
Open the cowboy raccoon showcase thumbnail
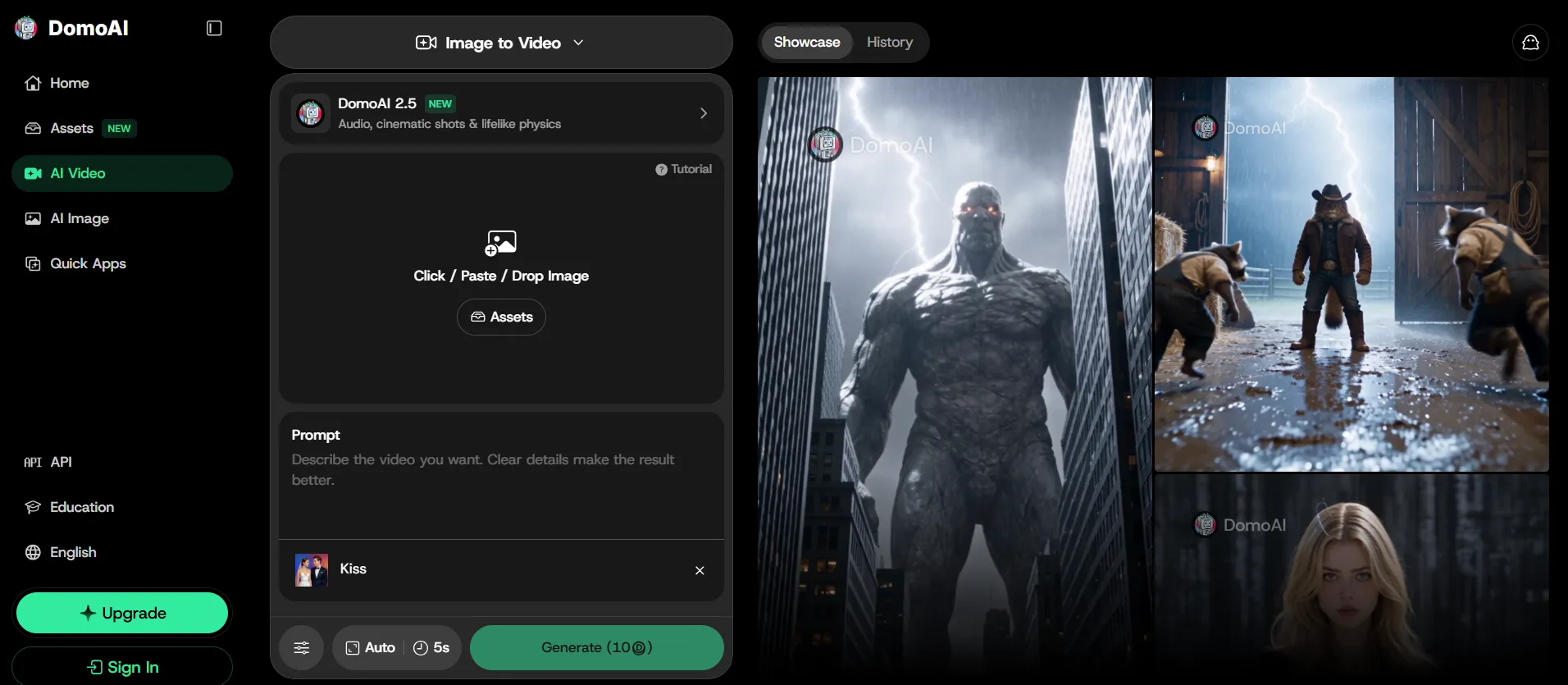point(1351,274)
